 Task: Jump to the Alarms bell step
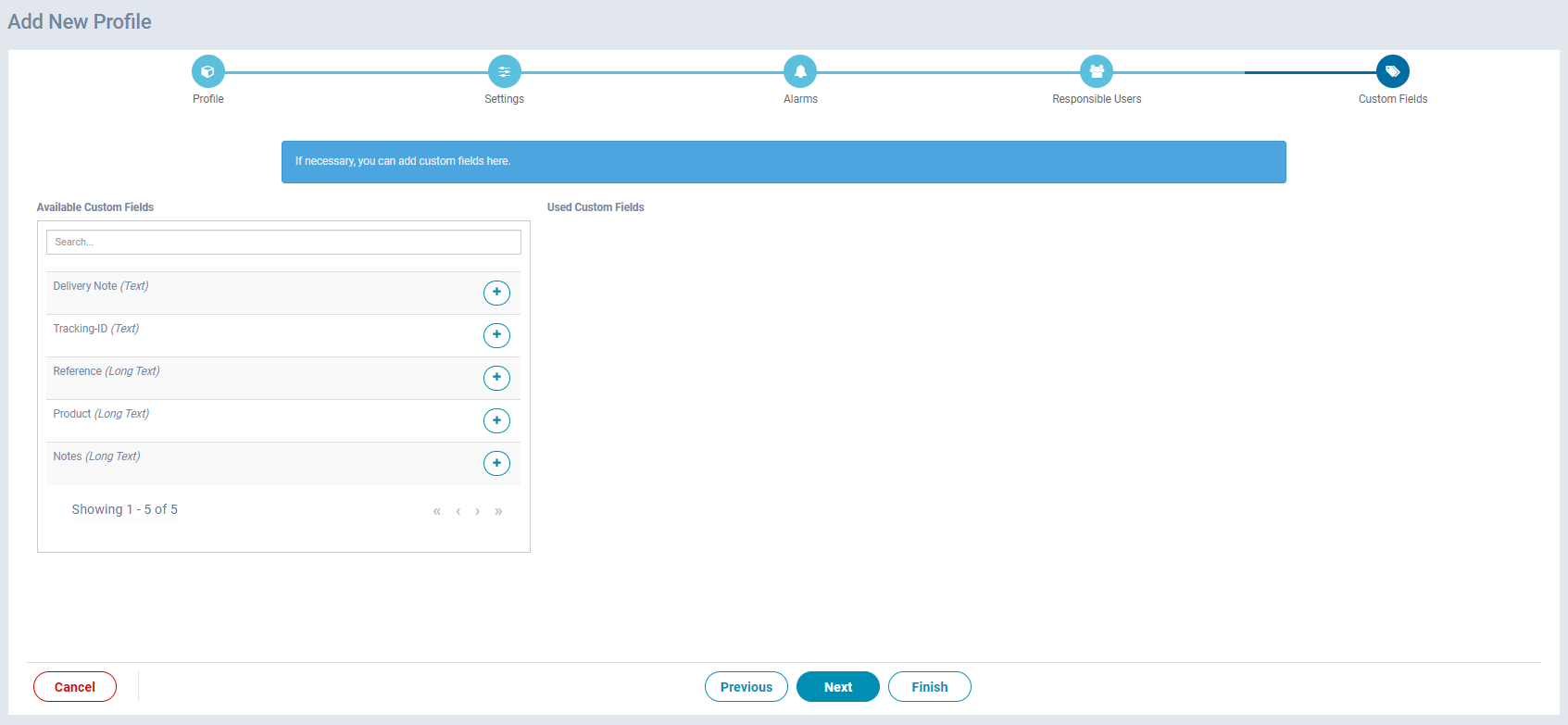pos(800,71)
